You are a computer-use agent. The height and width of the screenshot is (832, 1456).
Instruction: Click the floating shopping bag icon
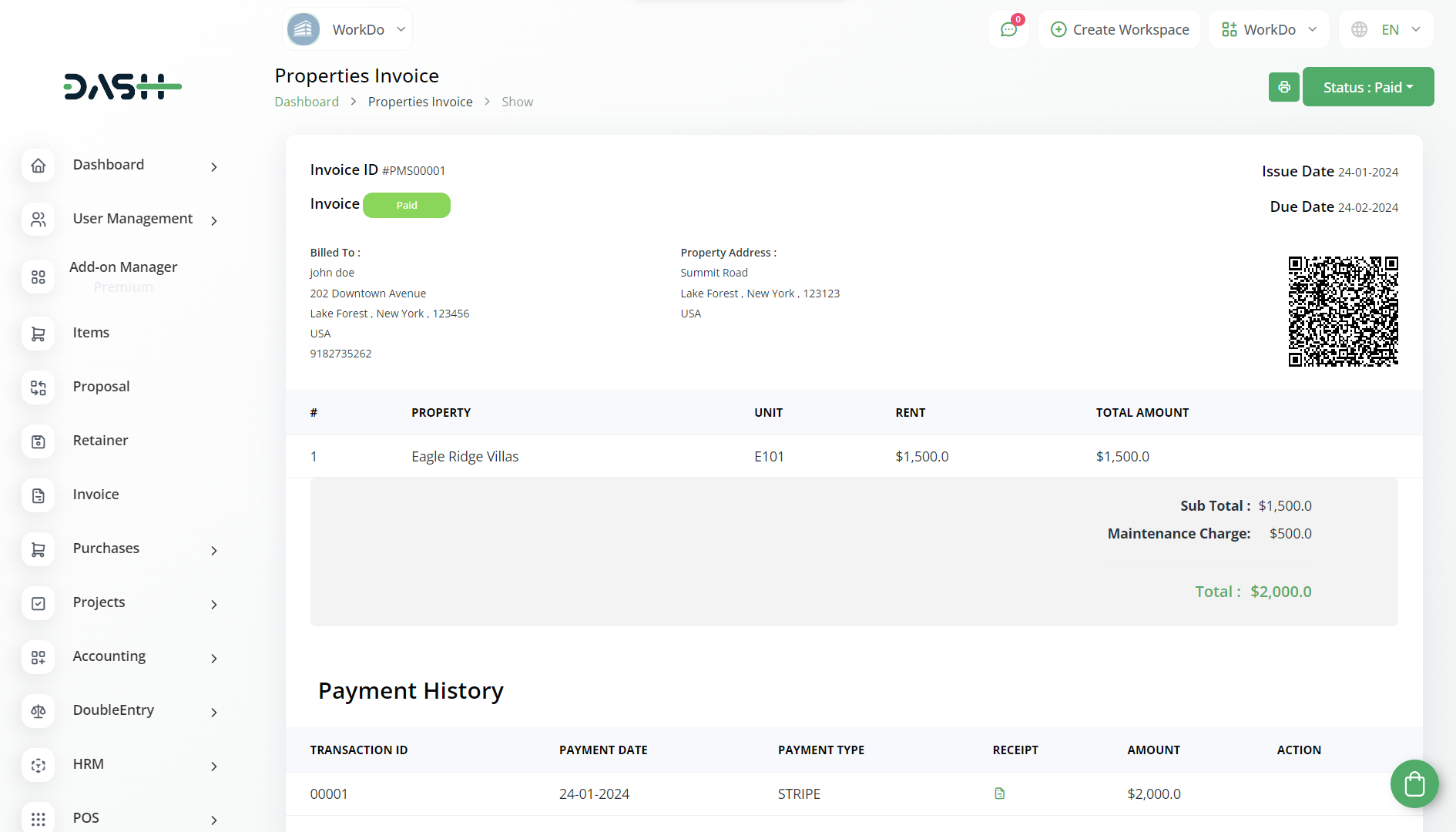[x=1414, y=783]
